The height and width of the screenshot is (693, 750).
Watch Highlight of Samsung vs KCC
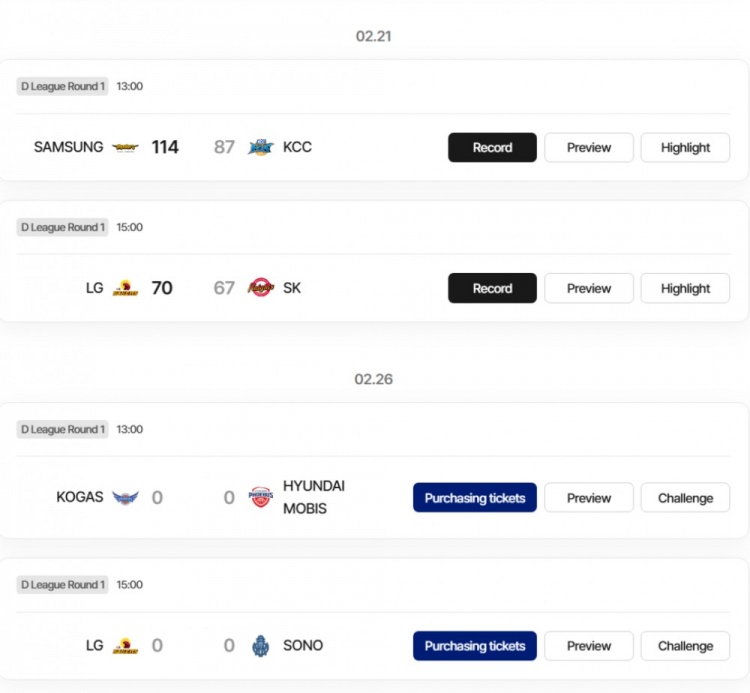685,148
